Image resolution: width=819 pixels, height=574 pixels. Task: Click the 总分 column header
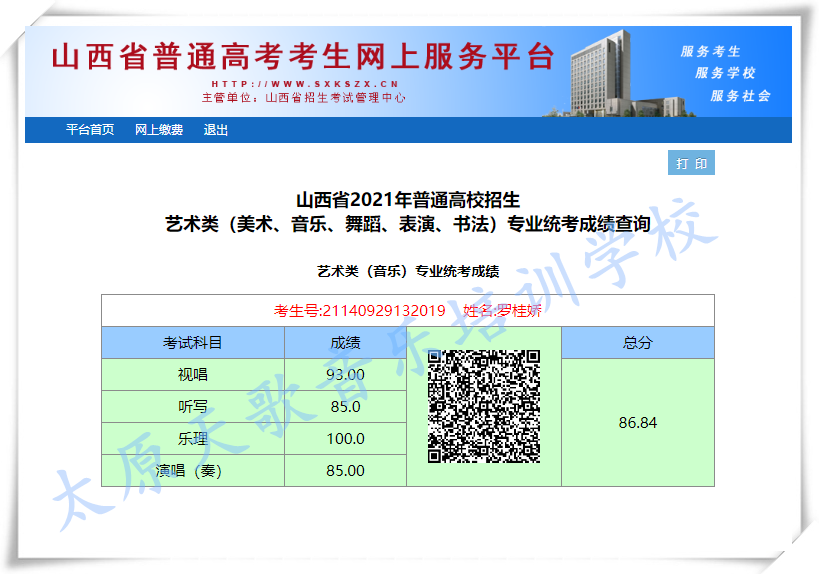[x=638, y=343]
